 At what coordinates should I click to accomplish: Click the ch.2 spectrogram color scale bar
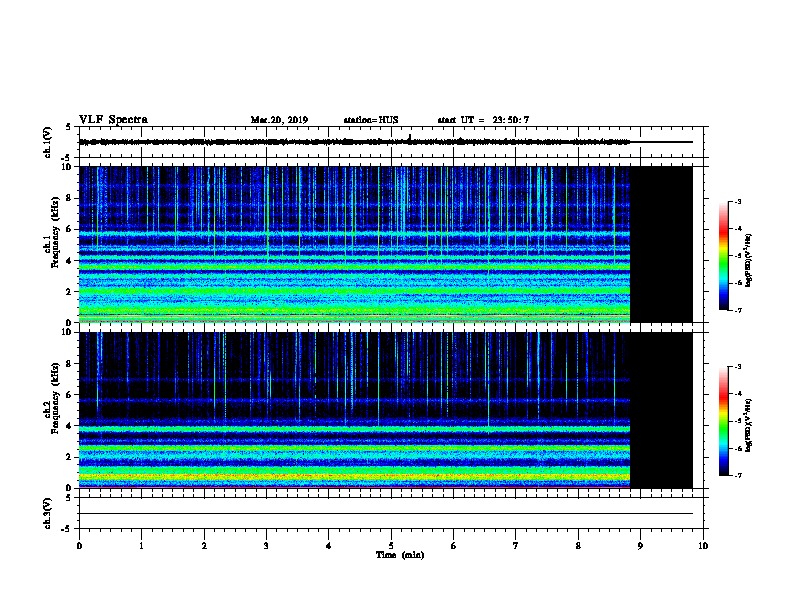pos(724,421)
